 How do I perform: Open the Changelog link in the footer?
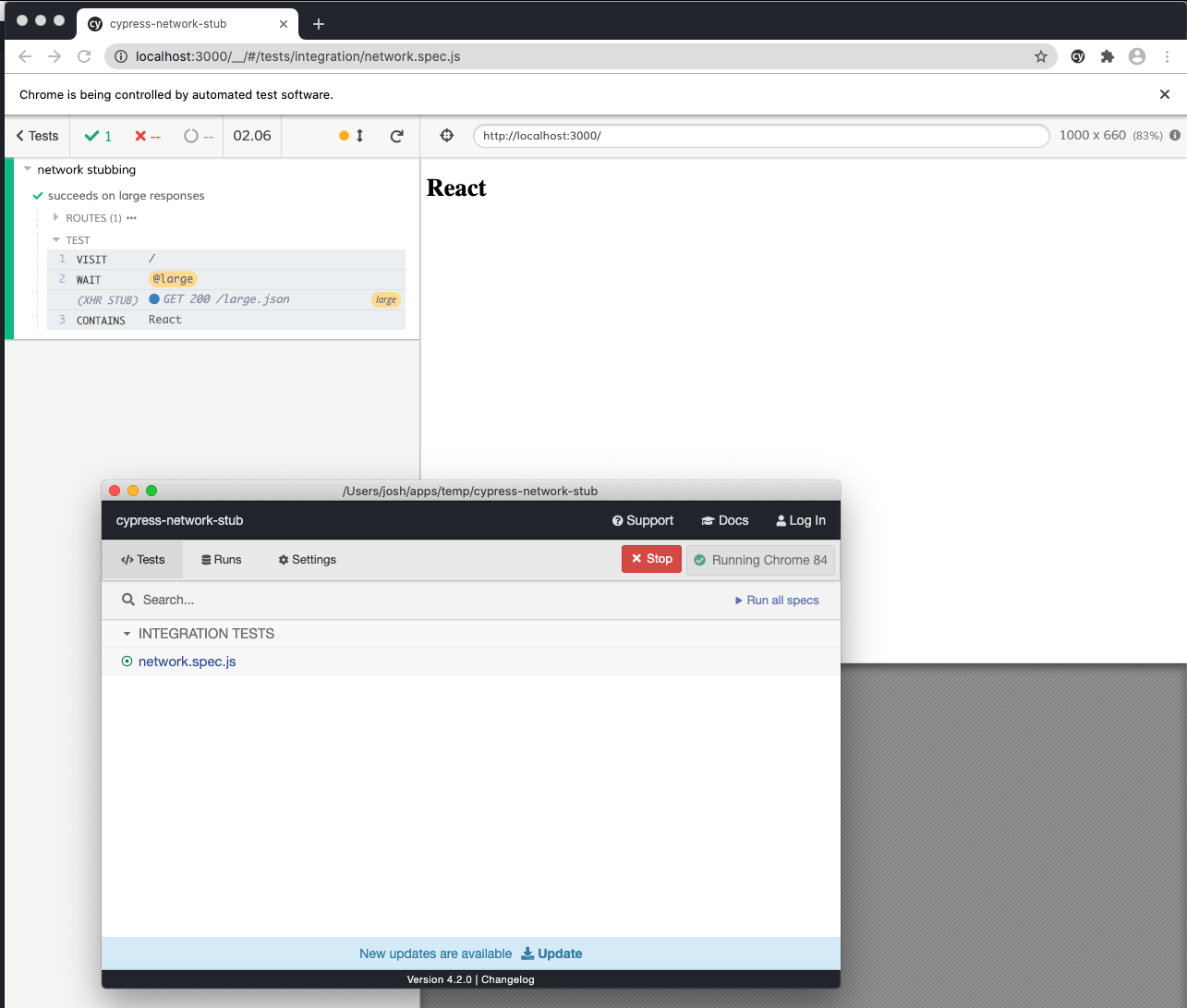pos(508,979)
